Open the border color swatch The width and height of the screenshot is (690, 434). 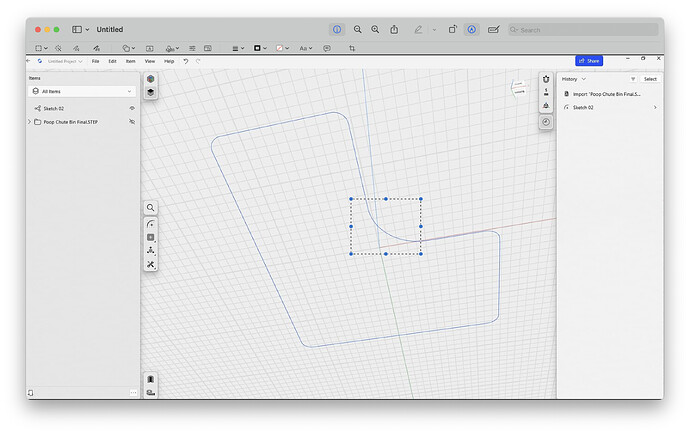pos(260,48)
